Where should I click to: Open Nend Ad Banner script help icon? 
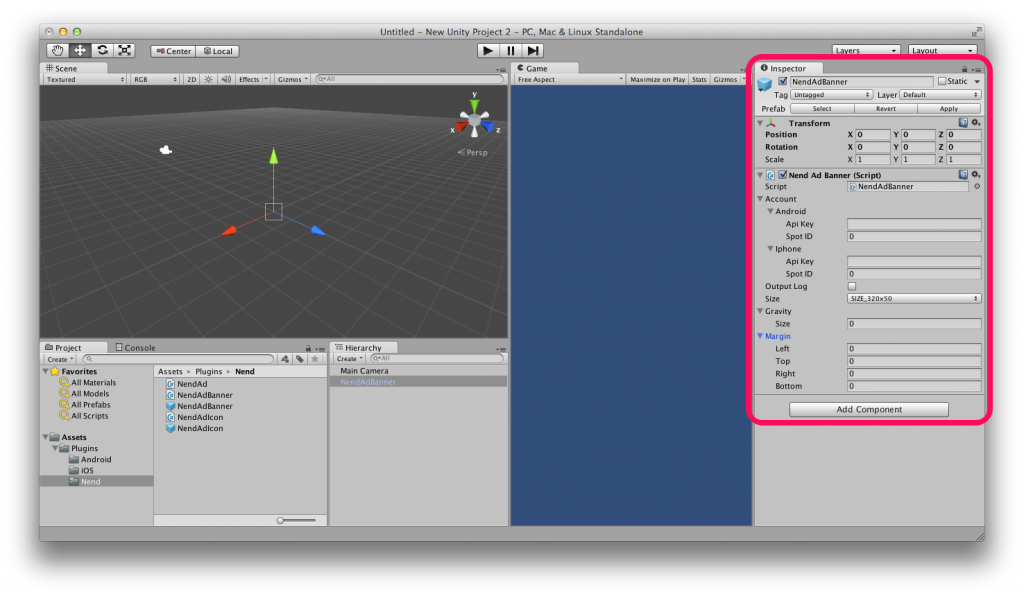point(963,174)
